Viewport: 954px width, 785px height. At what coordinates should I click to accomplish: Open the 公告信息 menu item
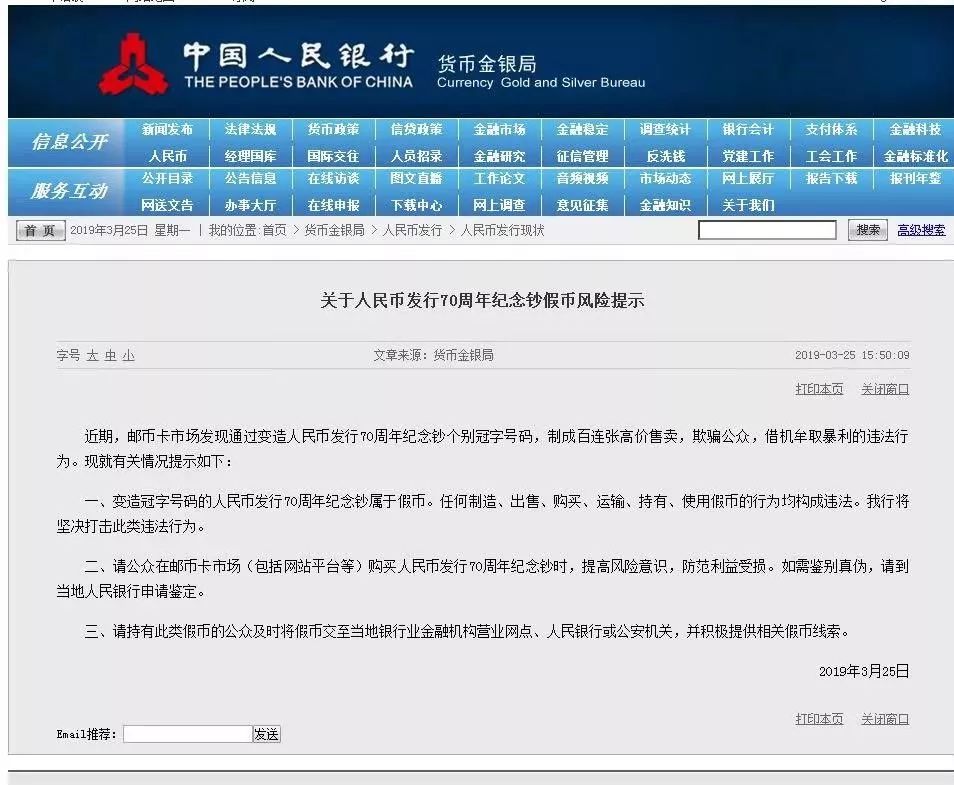[250, 178]
